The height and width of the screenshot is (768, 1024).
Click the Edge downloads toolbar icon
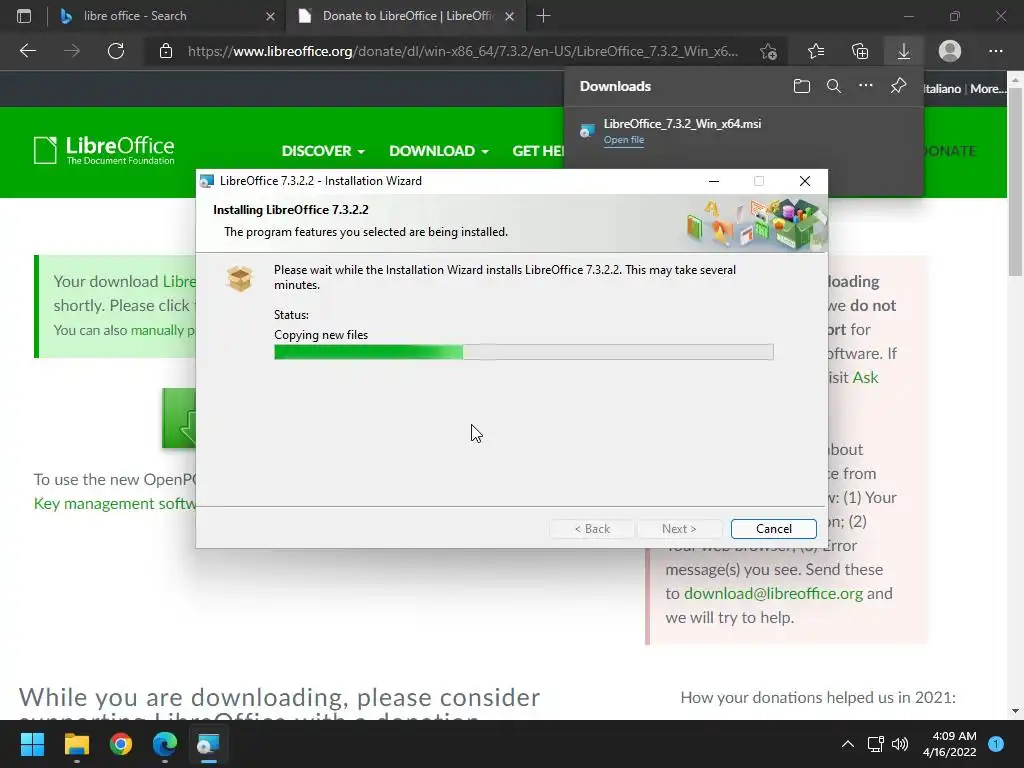(x=904, y=51)
